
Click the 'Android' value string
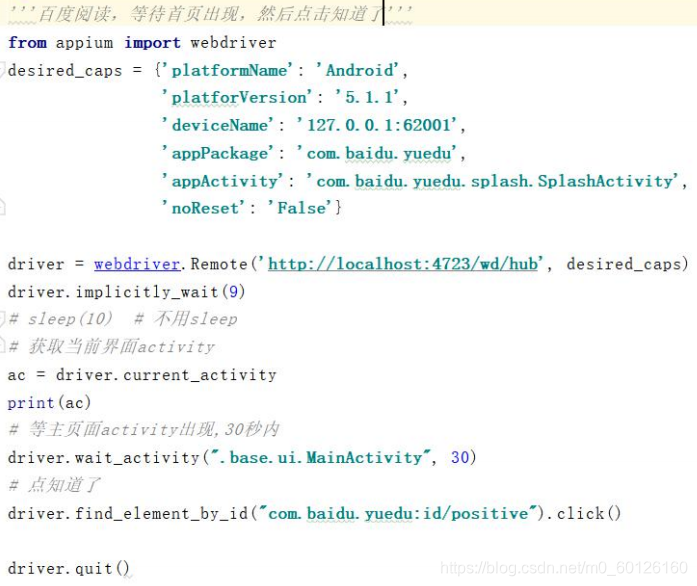click(357, 70)
